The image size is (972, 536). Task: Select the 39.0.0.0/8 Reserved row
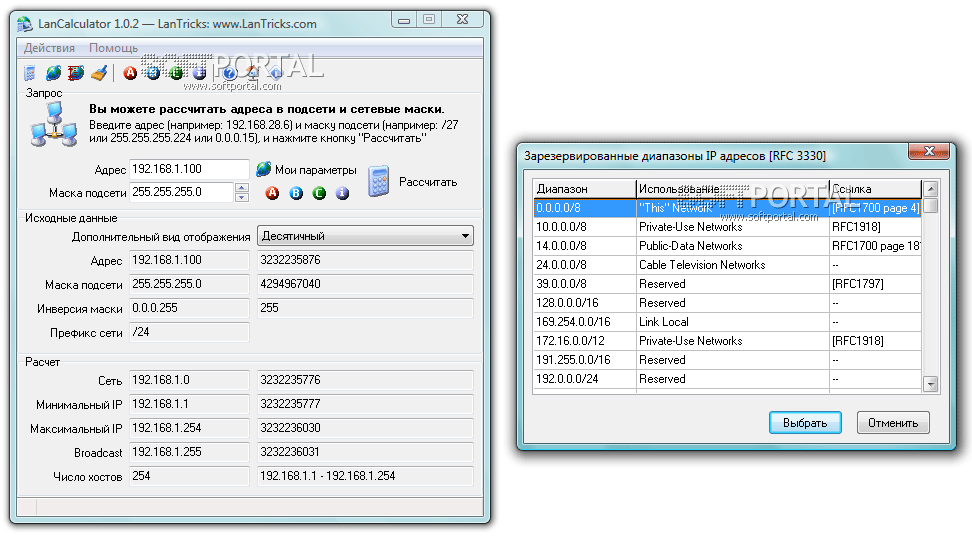[727, 284]
